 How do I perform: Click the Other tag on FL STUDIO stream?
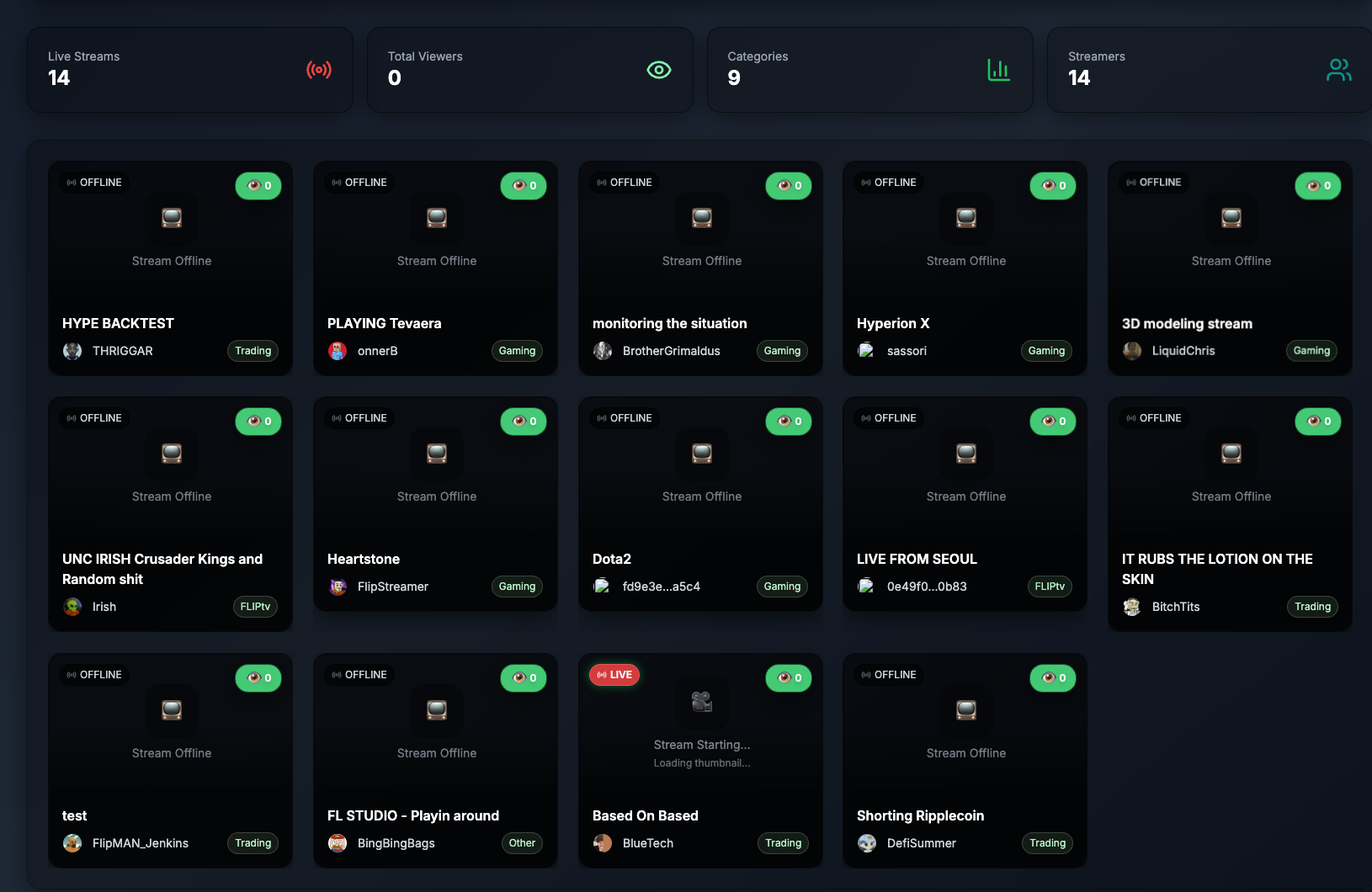pos(522,843)
